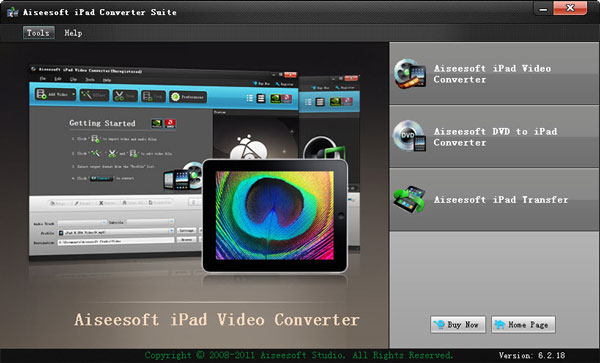This screenshot has height=363, width=600.
Task: Click the Aiseesoft app icon in the title bar
Action: click(x=13, y=12)
